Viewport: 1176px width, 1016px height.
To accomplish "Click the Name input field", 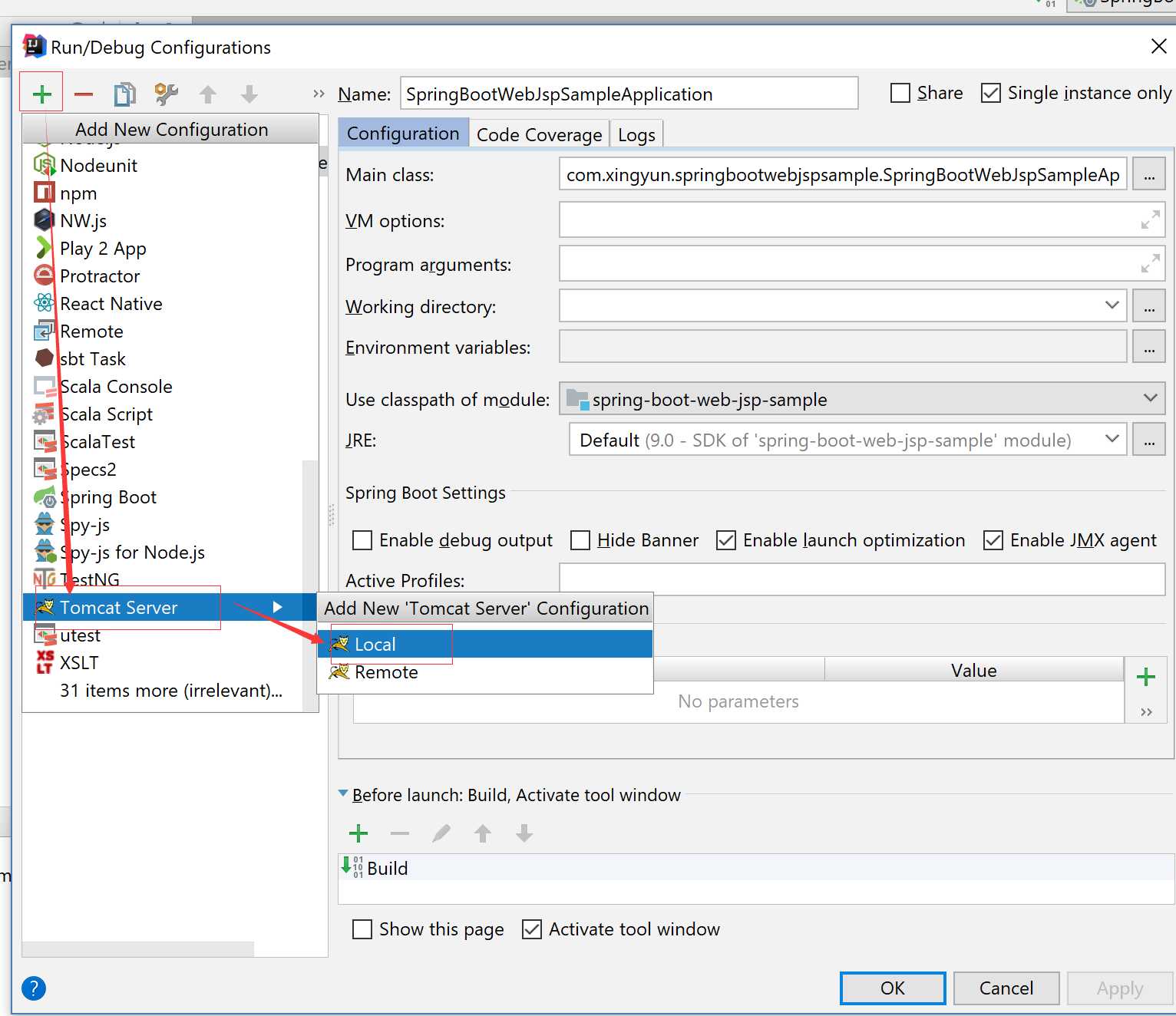I will [629, 94].
